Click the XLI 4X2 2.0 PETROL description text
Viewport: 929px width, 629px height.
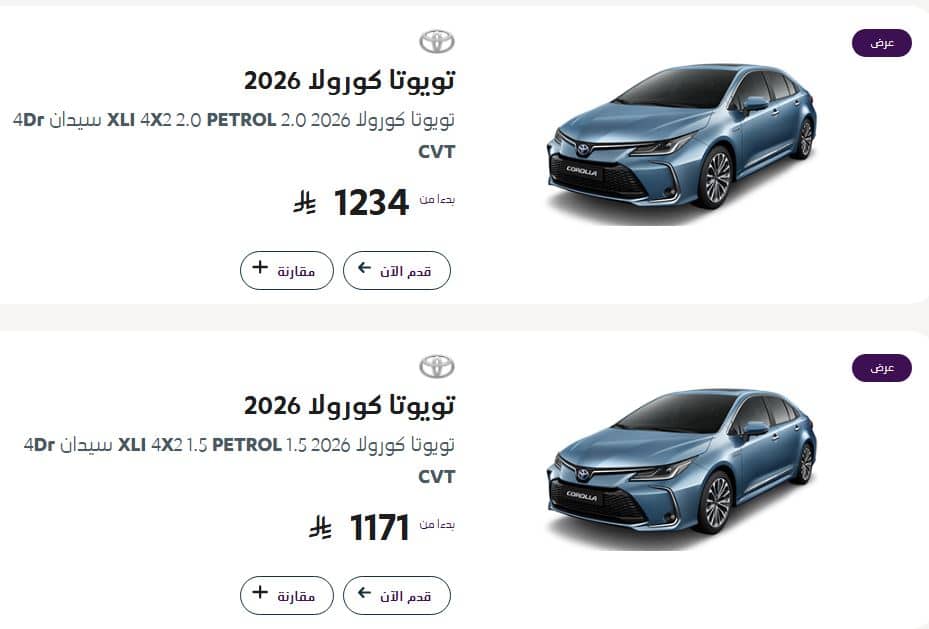240,120
